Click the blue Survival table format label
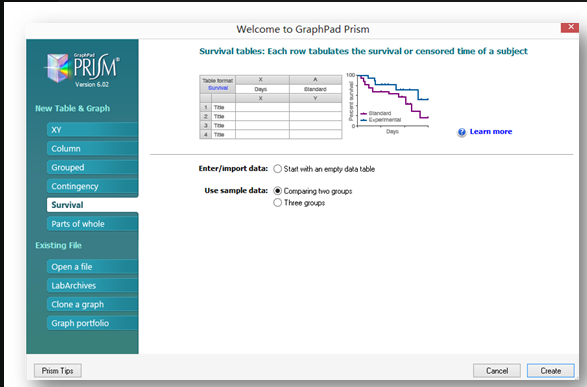This screenshot has height=387, width=587. coord(218,88)
